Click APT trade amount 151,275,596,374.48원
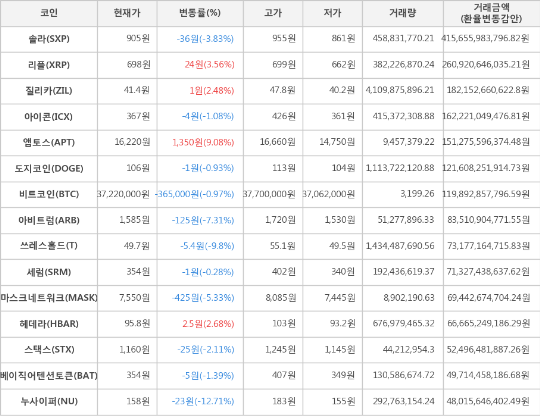The width and height of the screenshot is (540, 416). (486, 142)
